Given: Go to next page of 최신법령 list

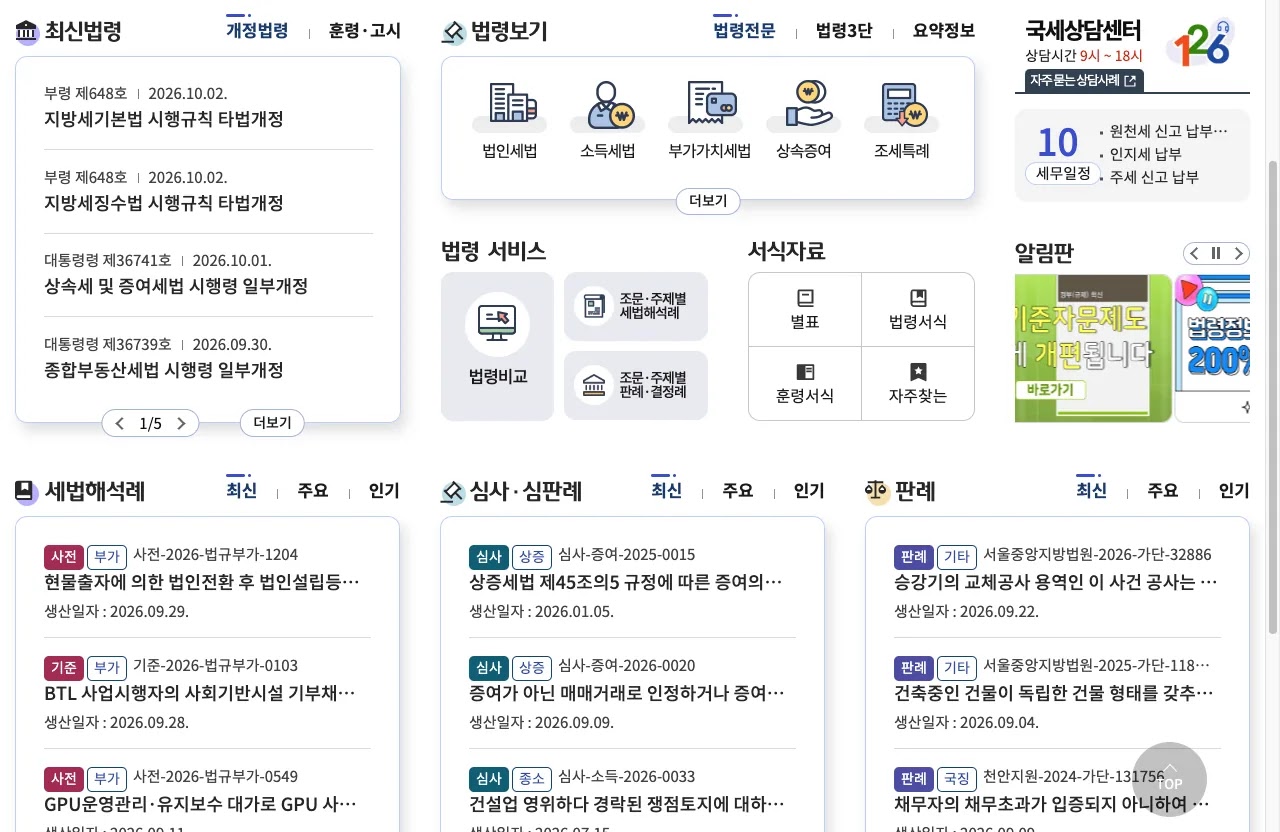Looking at the screenshot, I should (x=181, y=424).
